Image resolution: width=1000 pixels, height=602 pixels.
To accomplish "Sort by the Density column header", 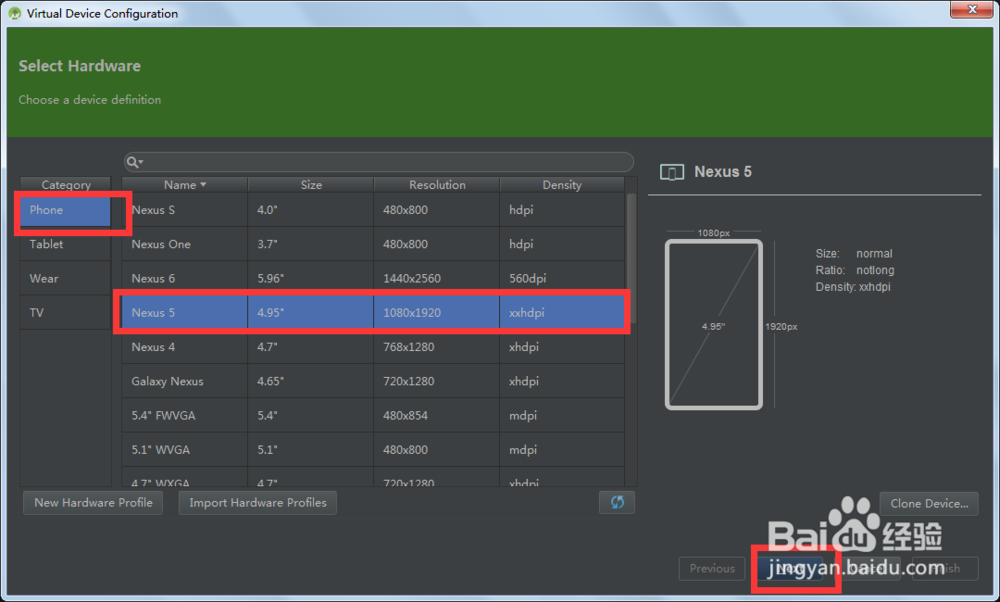I will (562, 185).
